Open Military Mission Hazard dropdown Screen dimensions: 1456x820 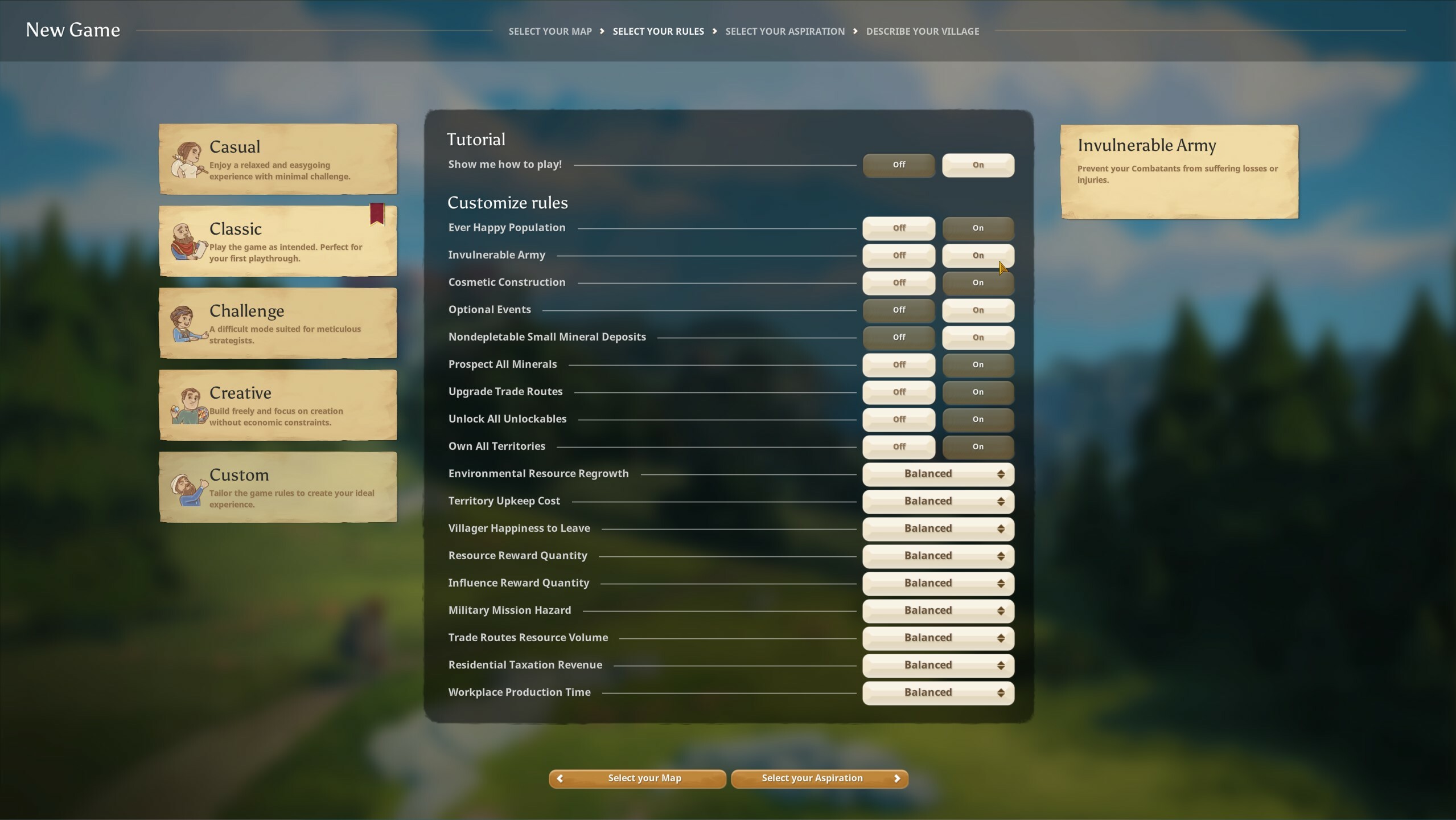click(938, 611)
